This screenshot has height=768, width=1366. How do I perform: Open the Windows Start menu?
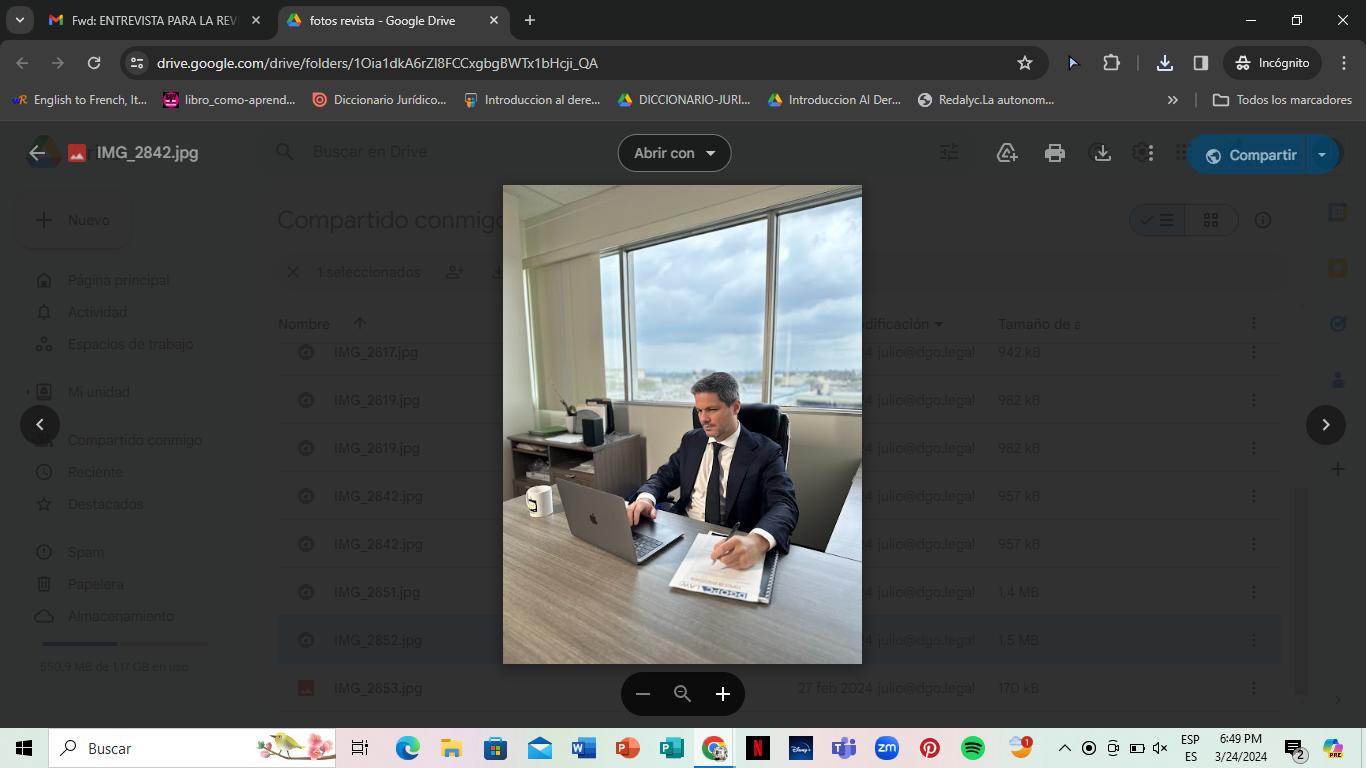coord(24,748)
